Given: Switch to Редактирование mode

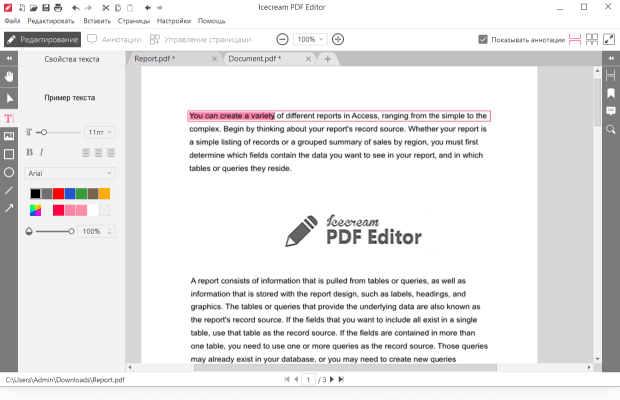Looking at the screenshot, I should click(x=42, y=39).
